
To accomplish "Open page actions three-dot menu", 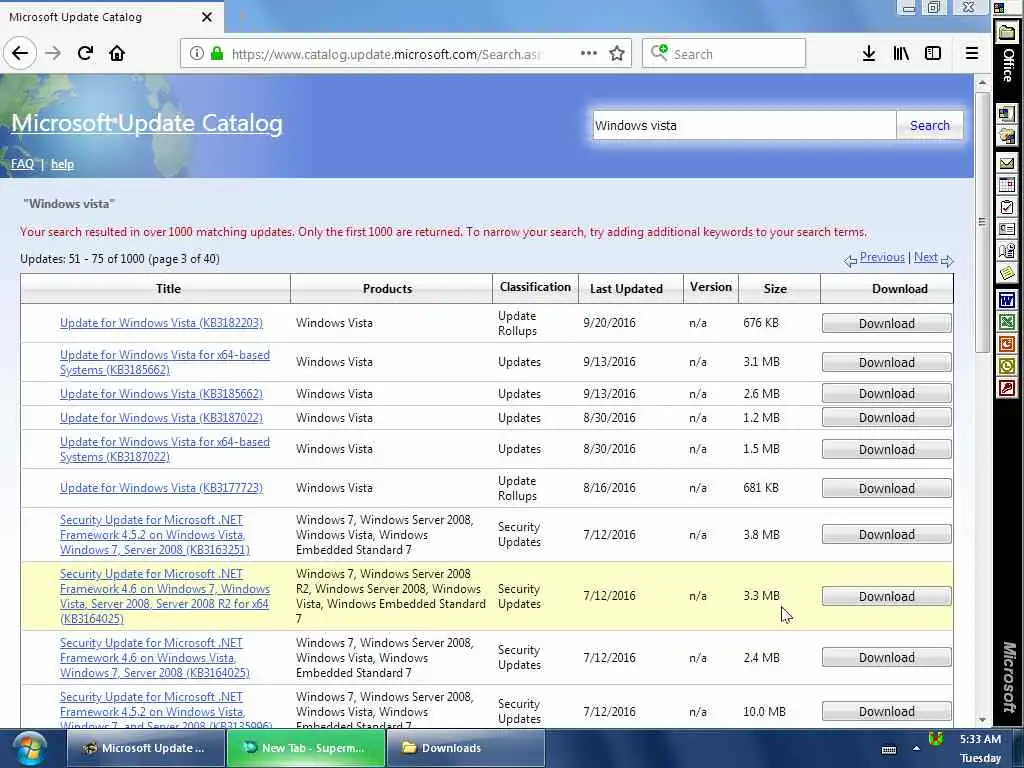I will (588, 54).
